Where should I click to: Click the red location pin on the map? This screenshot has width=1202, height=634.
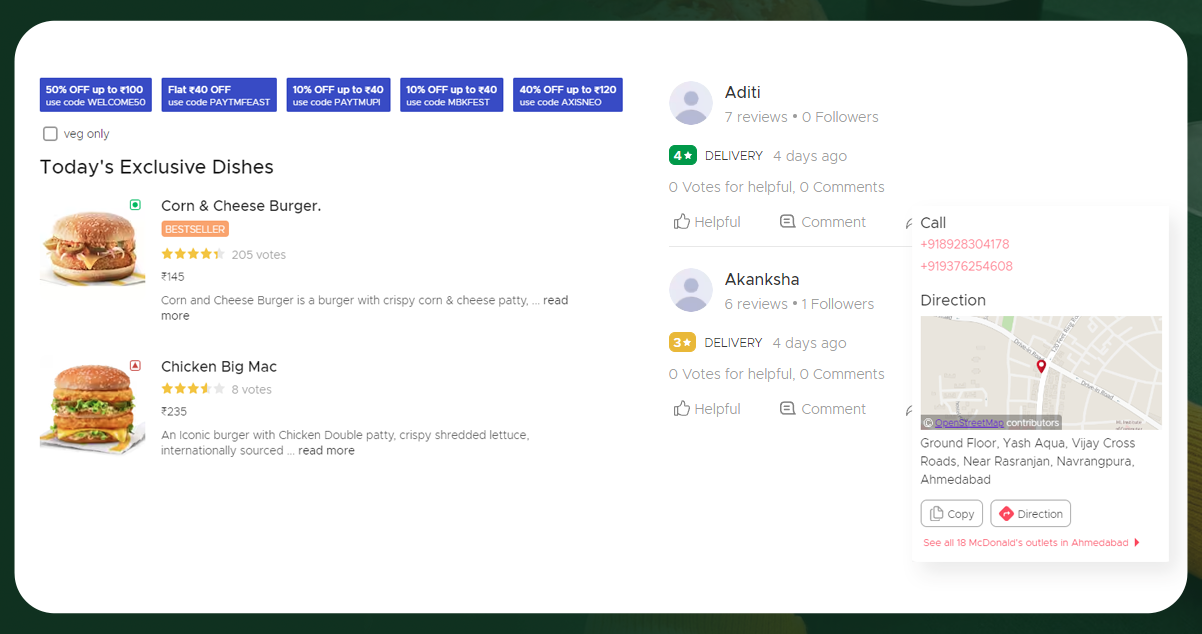1040,367
